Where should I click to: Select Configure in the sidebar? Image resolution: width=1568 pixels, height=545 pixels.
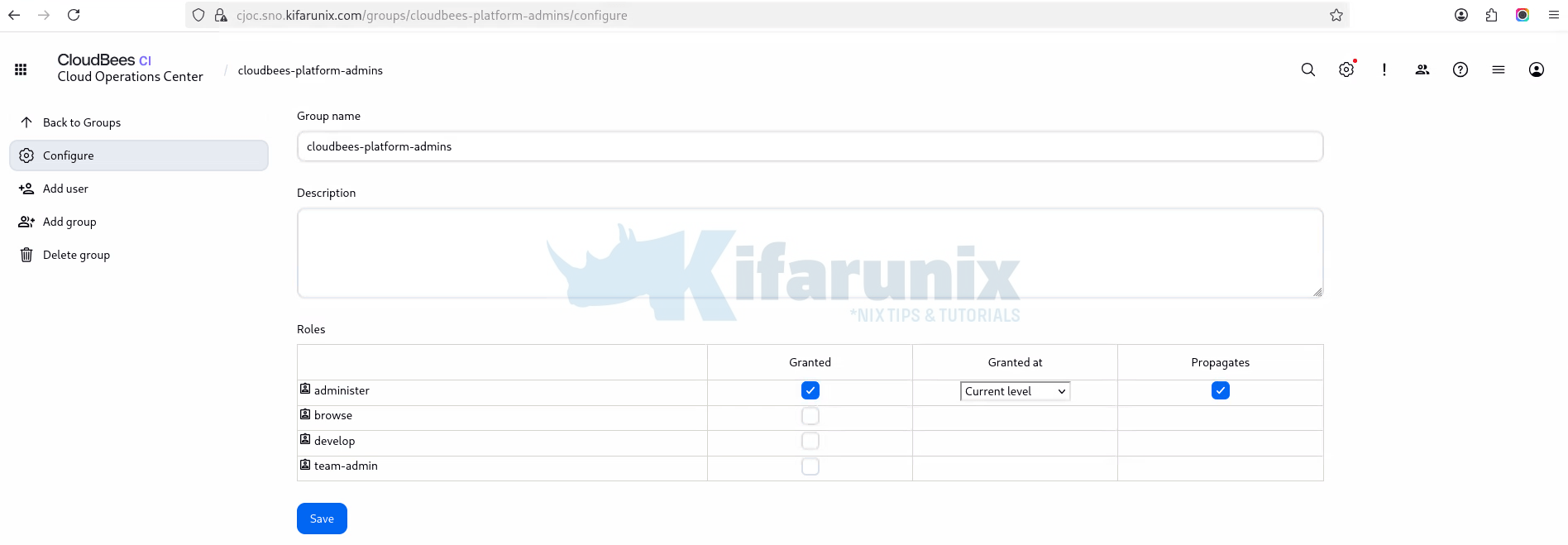point(139,155)
